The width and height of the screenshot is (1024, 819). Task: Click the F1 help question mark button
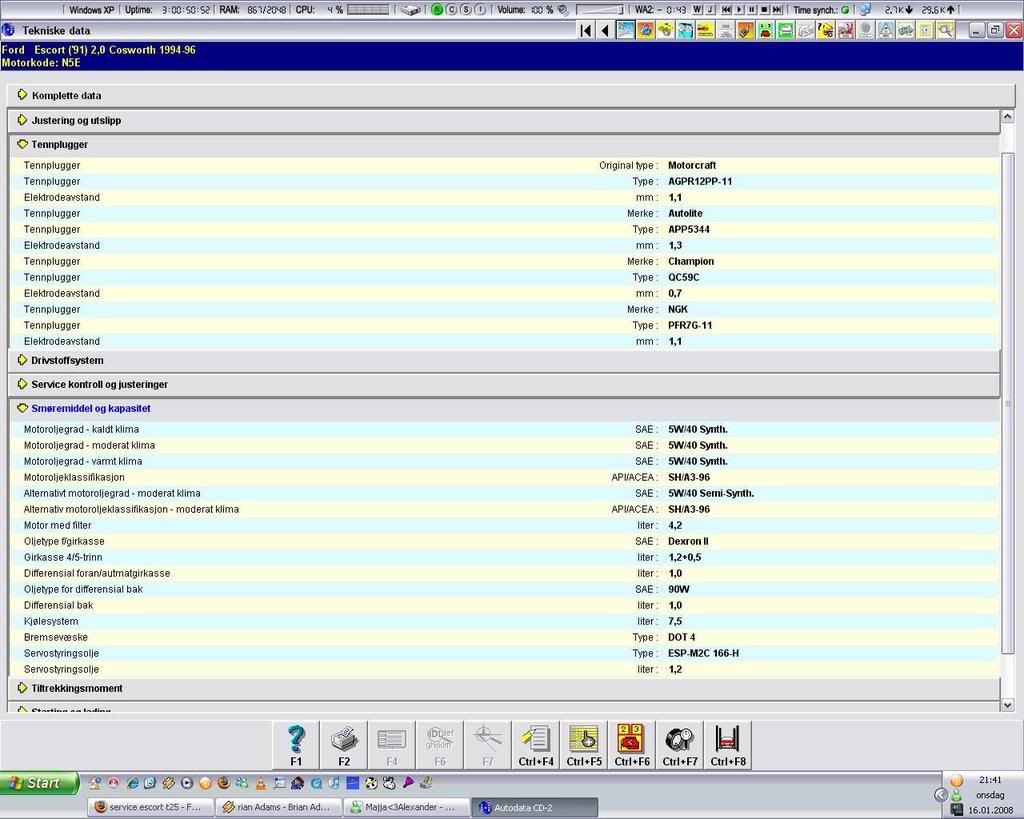[296, 745]
